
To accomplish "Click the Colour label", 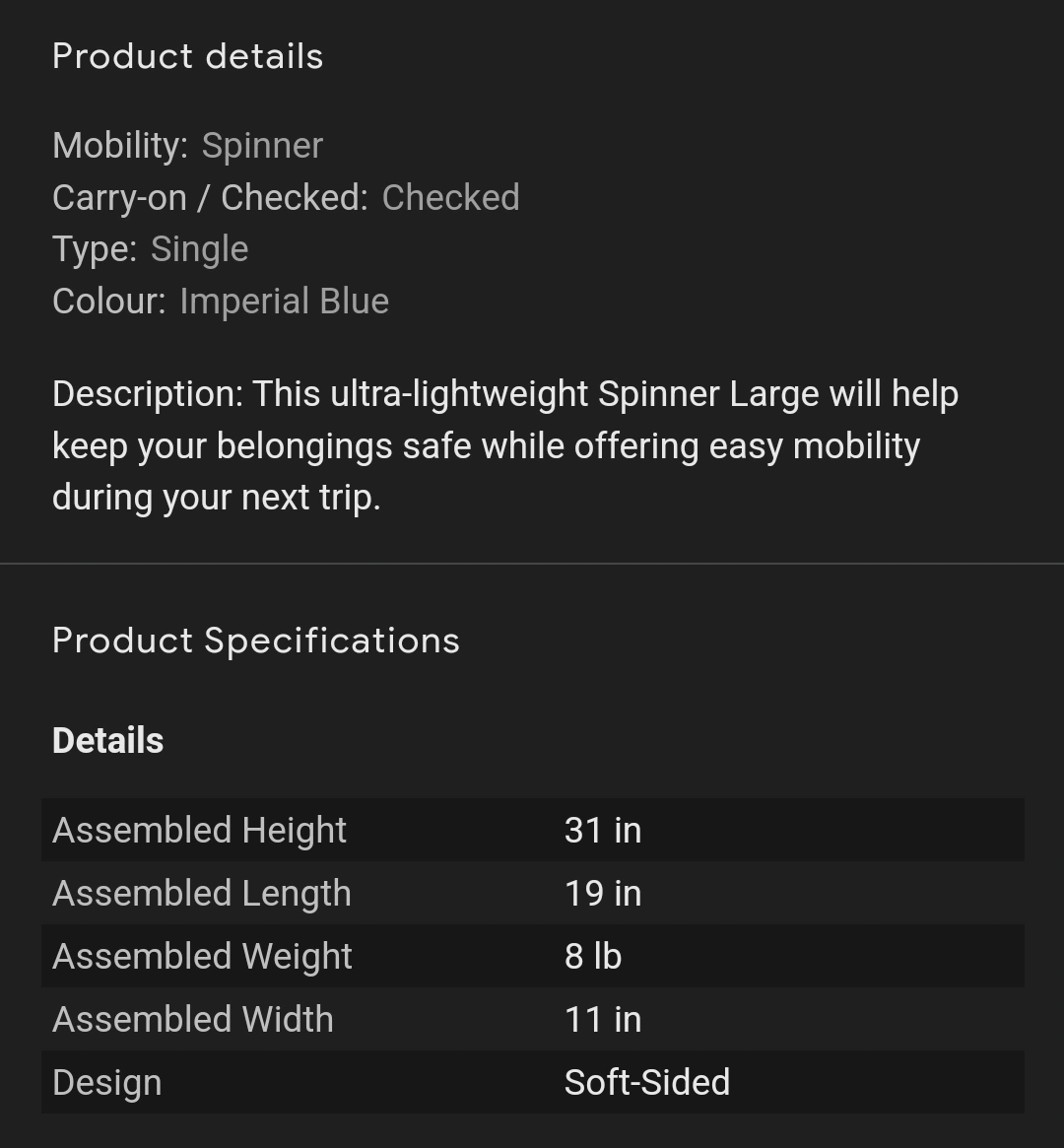I will pos(108,302).
